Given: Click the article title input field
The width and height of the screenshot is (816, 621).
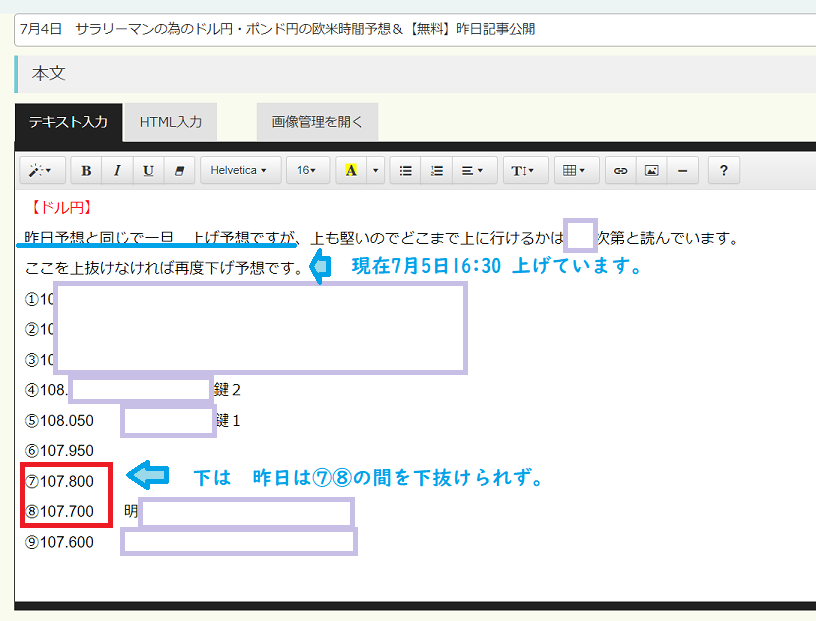Looking at the screenshot, I should 415,29.
